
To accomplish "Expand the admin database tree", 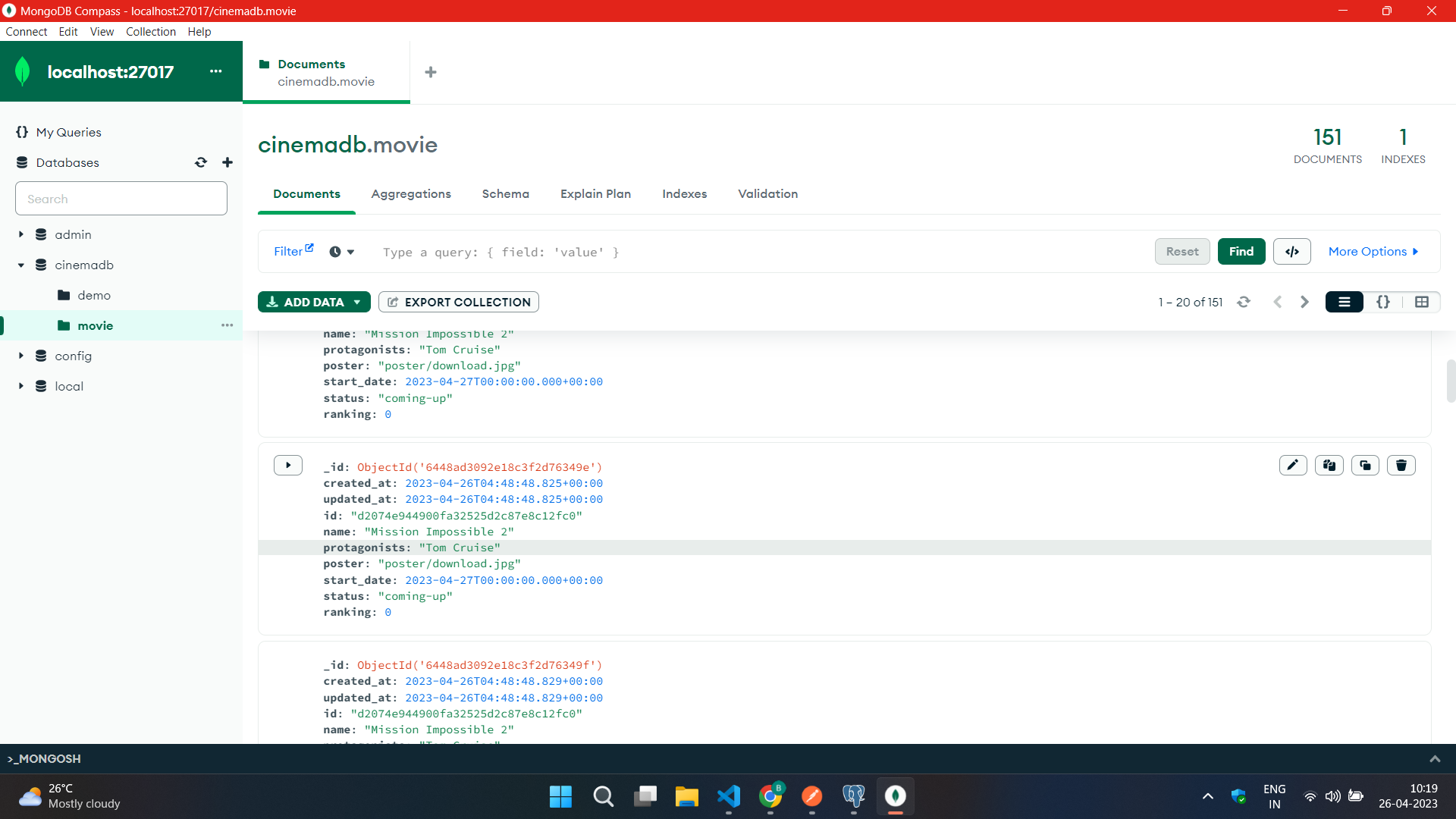I will pyautogui.click(x=21, y=234).
